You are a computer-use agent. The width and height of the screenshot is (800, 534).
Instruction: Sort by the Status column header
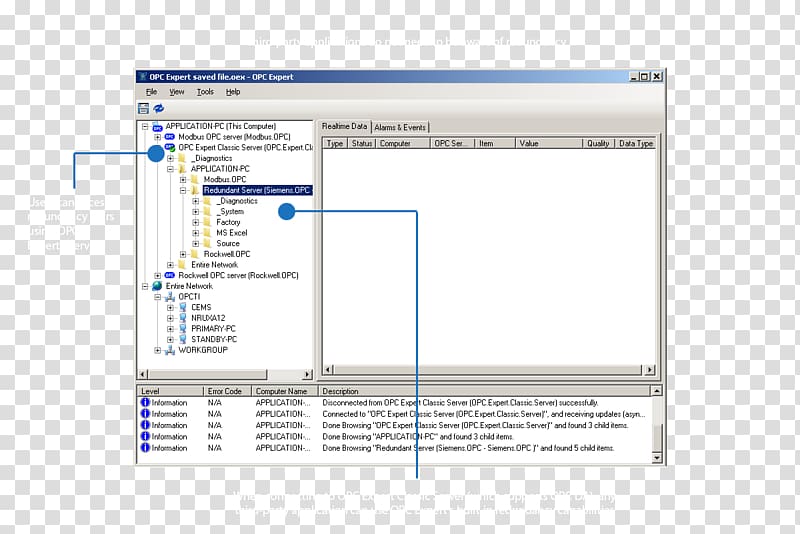point(362,143)
